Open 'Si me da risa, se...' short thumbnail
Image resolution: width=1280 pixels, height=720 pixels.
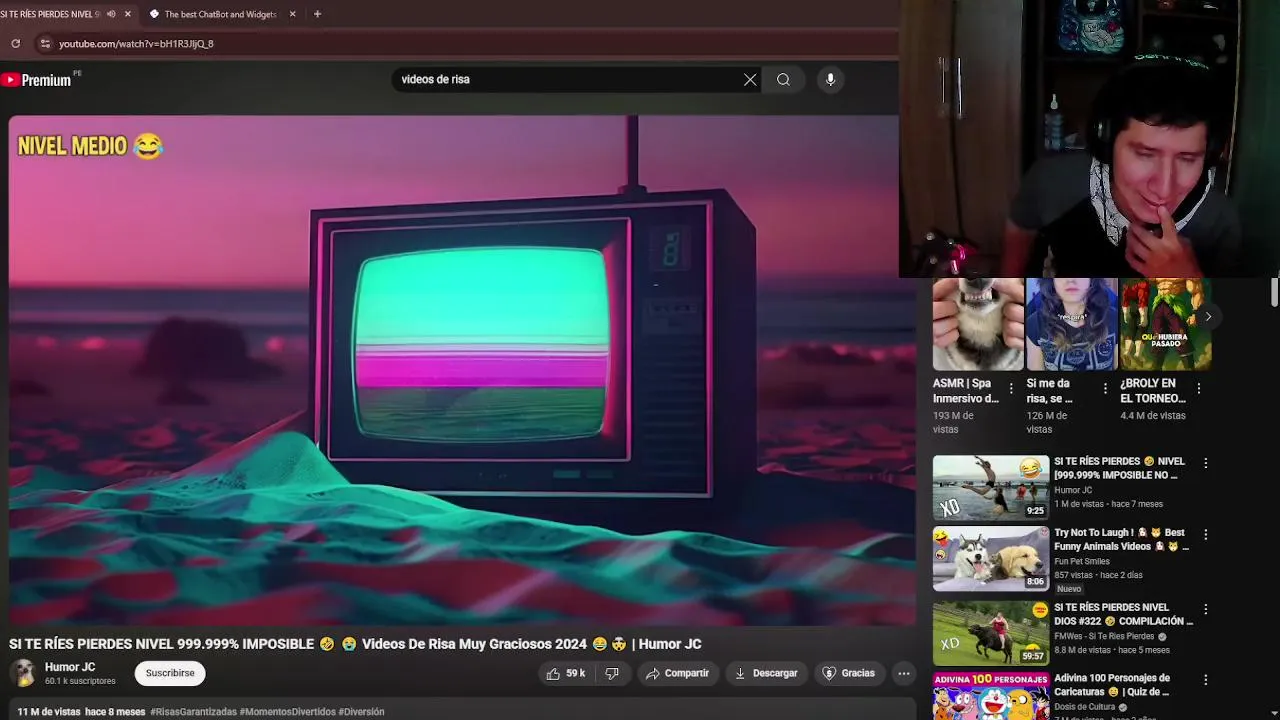pyautogui.click(x=1071, y=324)
